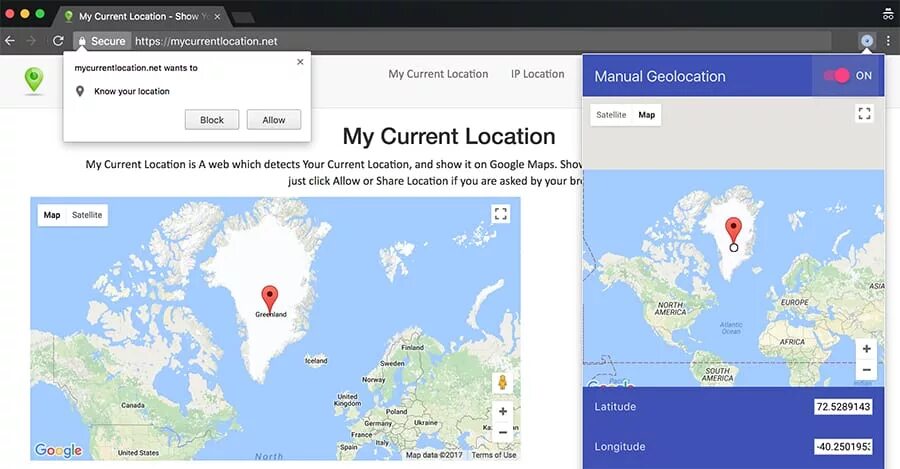This screenshot has height=469, width=900.
Task: Click the Block button
Action: pyautogui.click(x=212, y=119)
